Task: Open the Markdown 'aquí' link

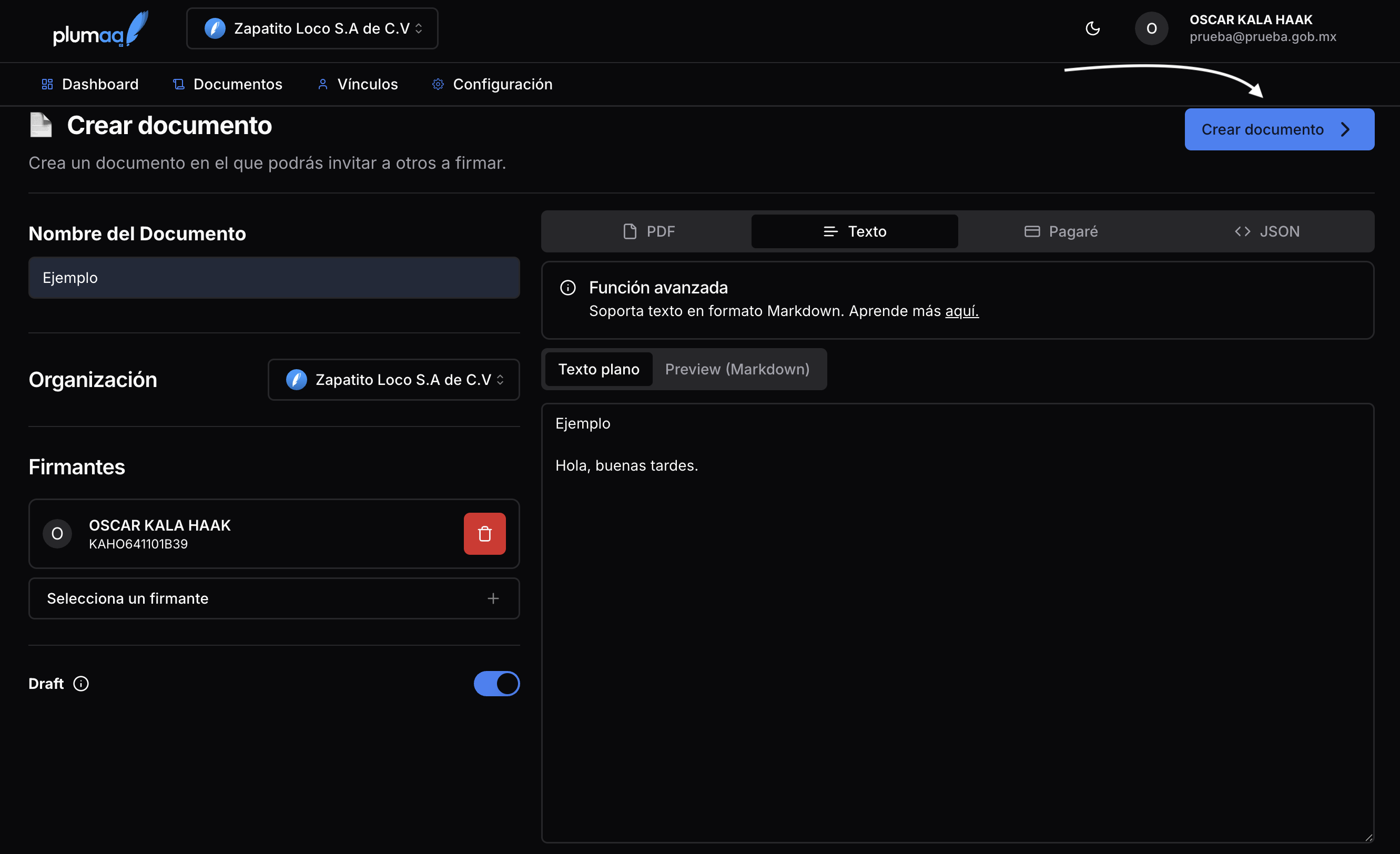Action: point(961,311)
